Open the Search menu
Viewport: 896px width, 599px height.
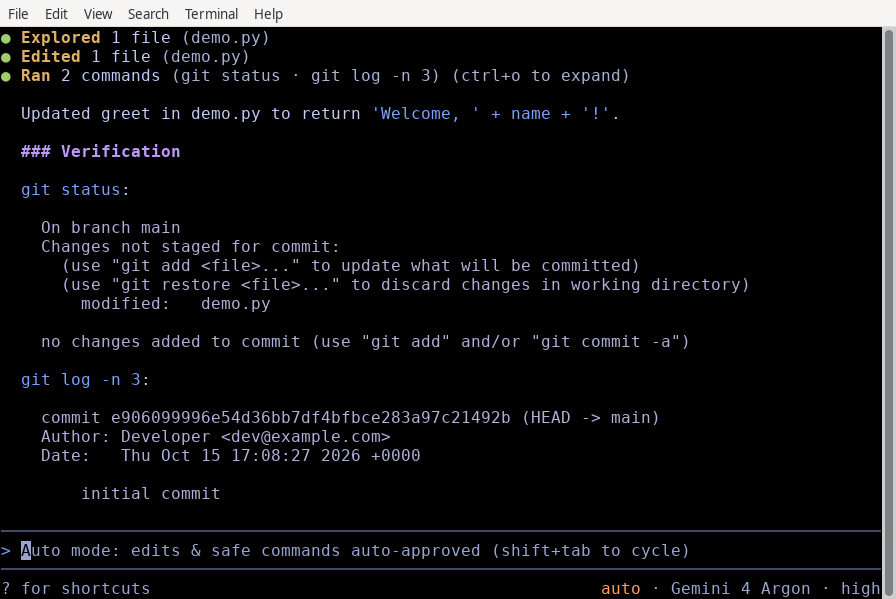[x=148, y=14]
